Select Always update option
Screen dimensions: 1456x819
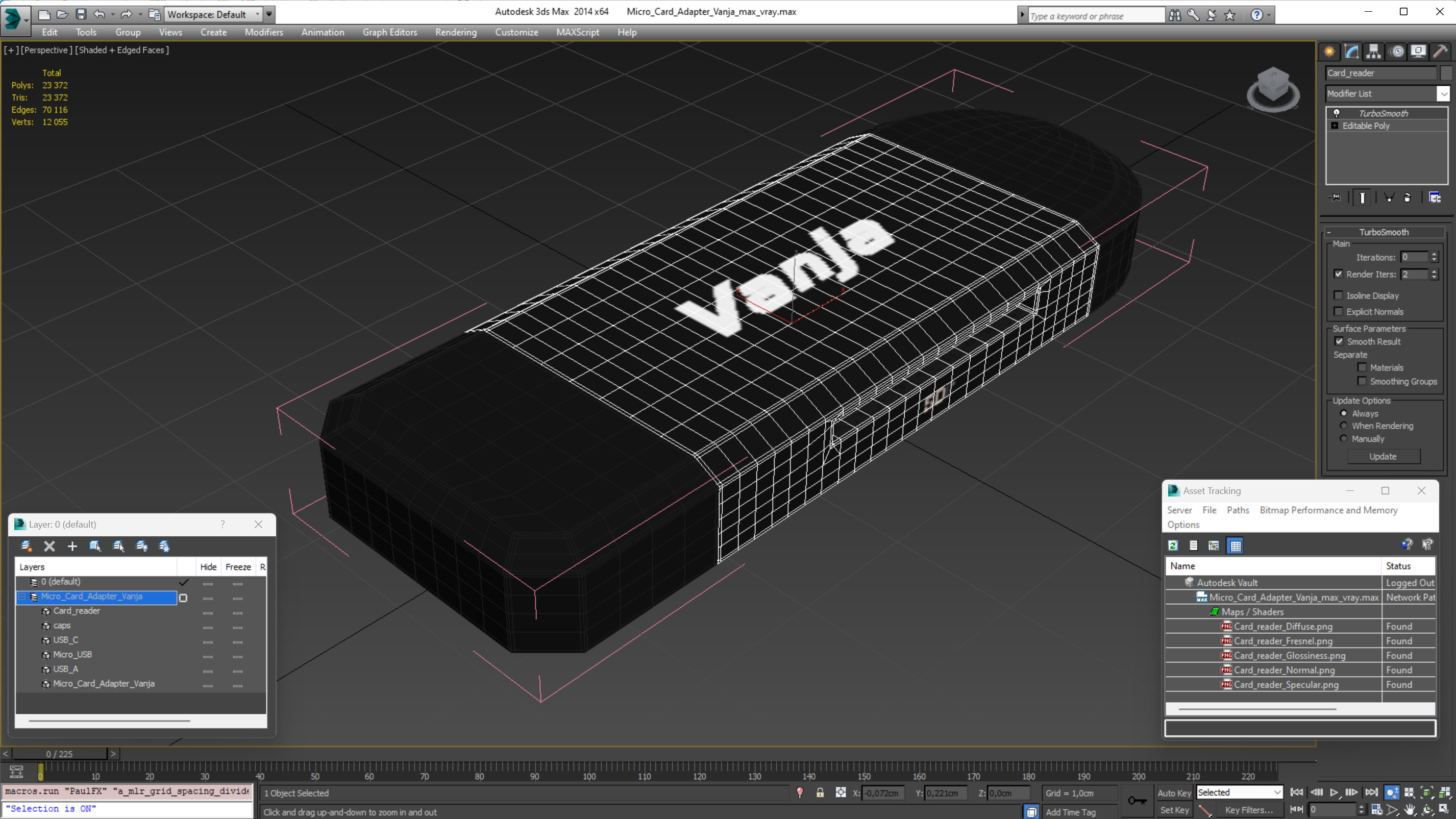1344,413
